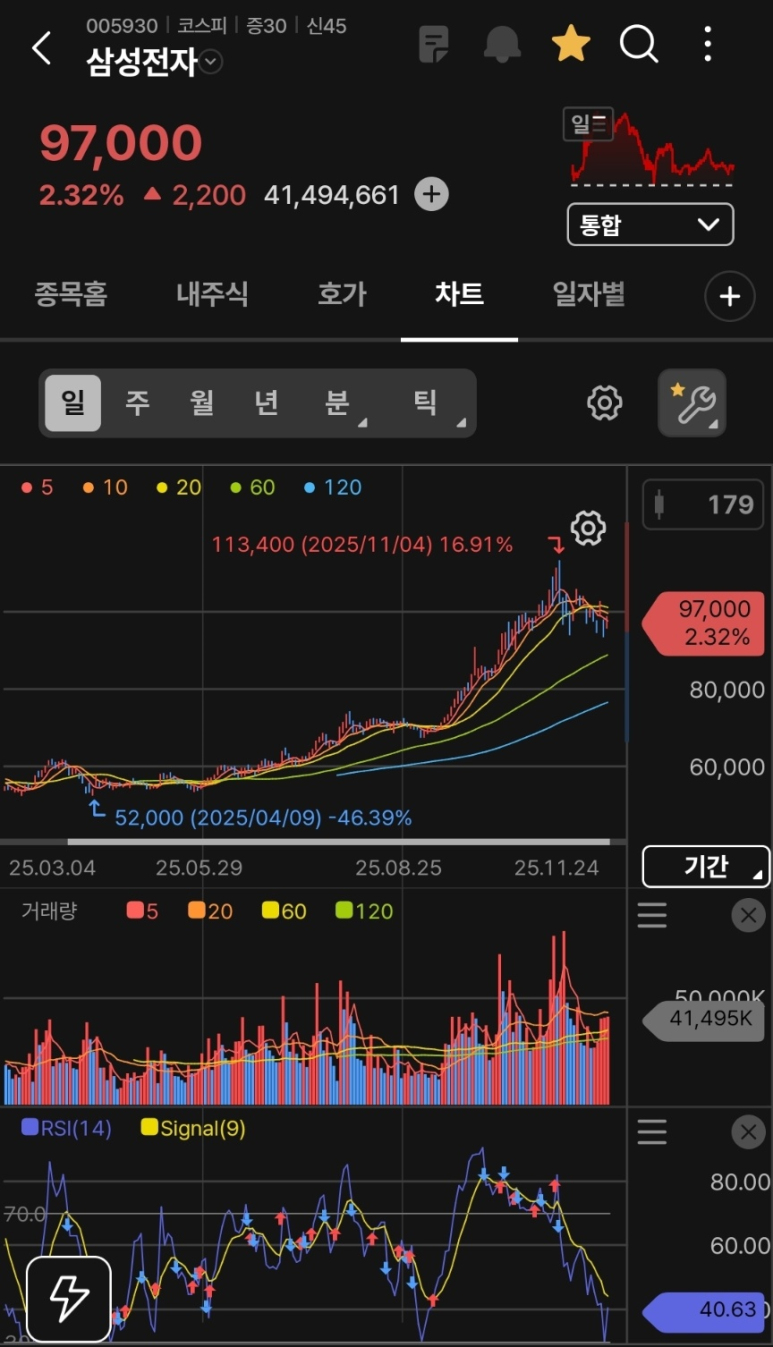Tap the 20-day moving average legend
773x1347 pixels.
[x=179, y=488]
